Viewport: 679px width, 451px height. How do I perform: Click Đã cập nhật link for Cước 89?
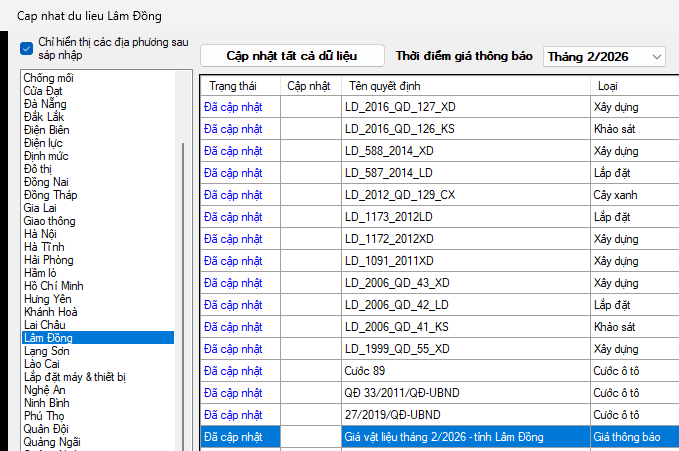232,371
